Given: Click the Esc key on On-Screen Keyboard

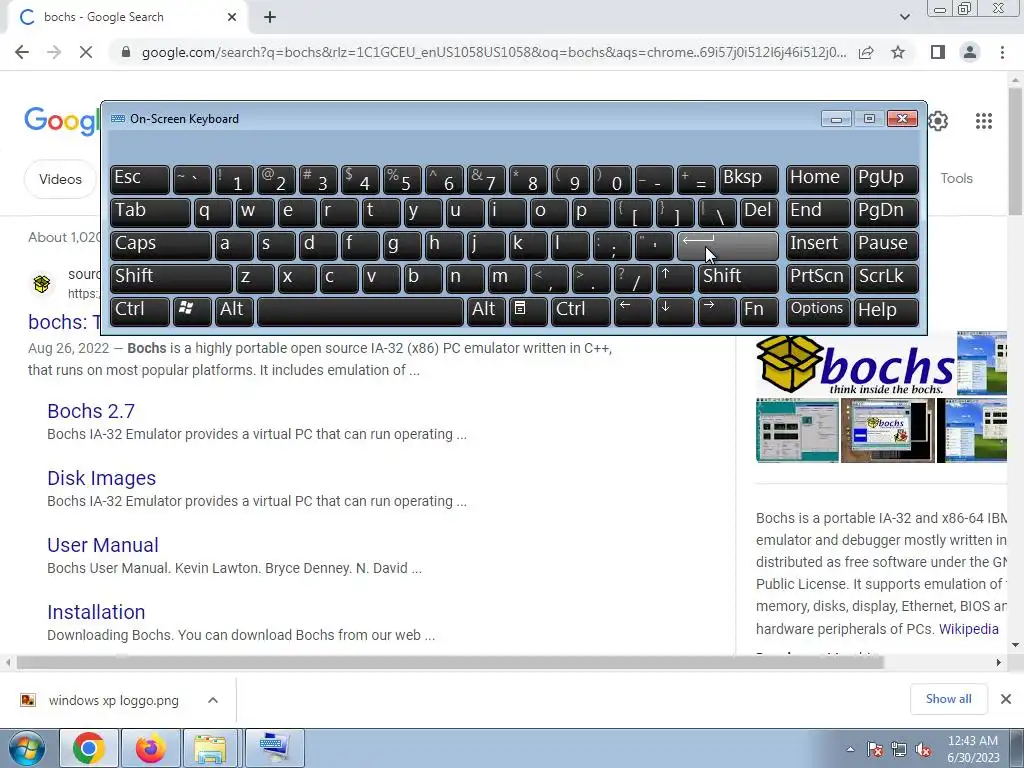Looking at the screenshot, I should tap(140, 180).
